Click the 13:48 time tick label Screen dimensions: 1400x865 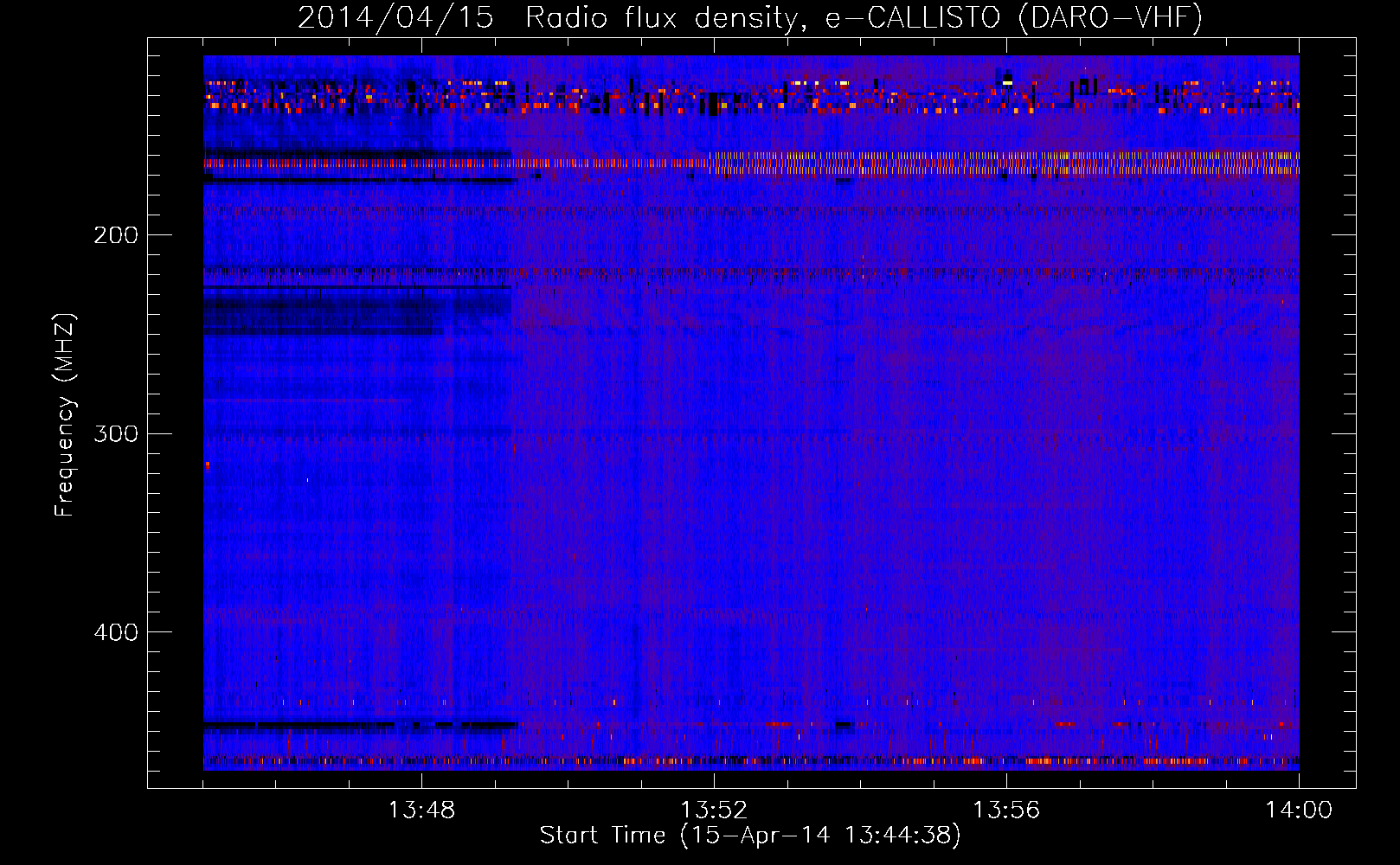[x=421, y=811]
